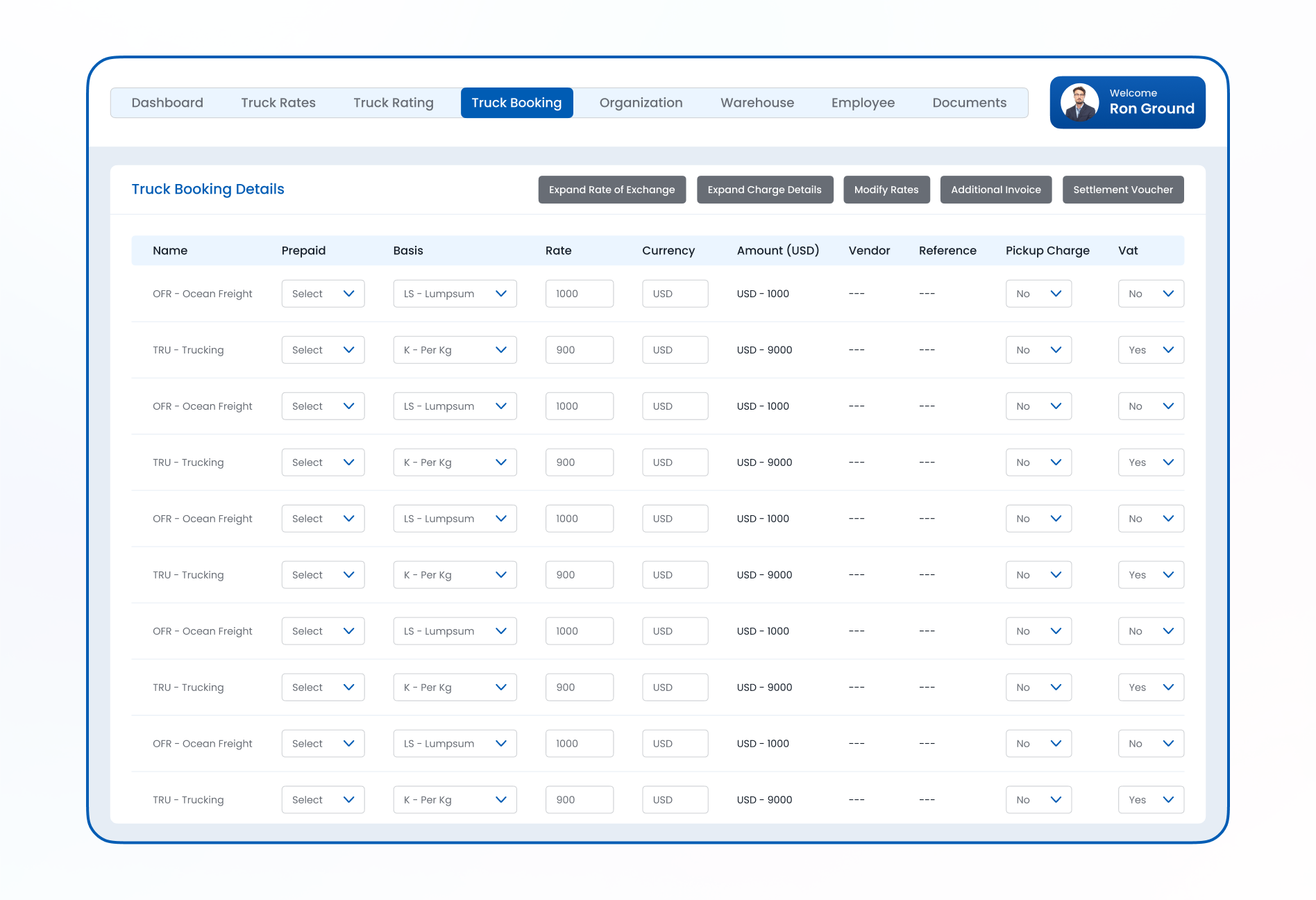The image size is (1316, 900).
Task: Open the second row K - Per Kg dropdown
Action: (x=455, y=350)
